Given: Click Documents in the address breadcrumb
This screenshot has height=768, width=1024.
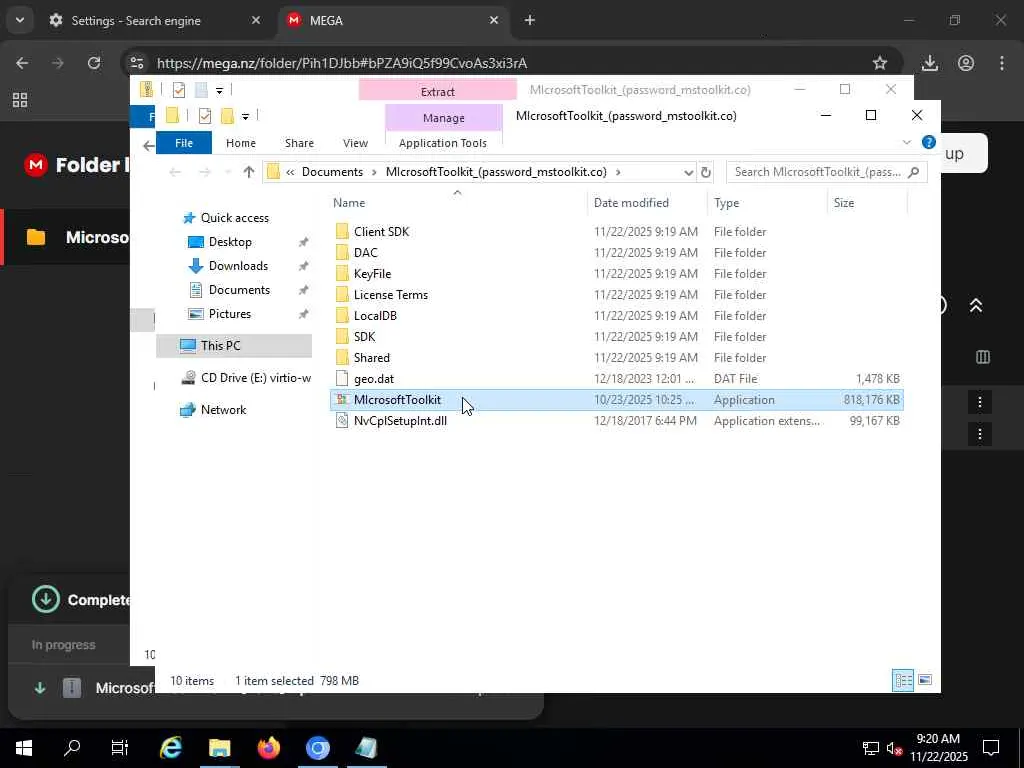Looking at the screenshot, I should tap(332, 172).
